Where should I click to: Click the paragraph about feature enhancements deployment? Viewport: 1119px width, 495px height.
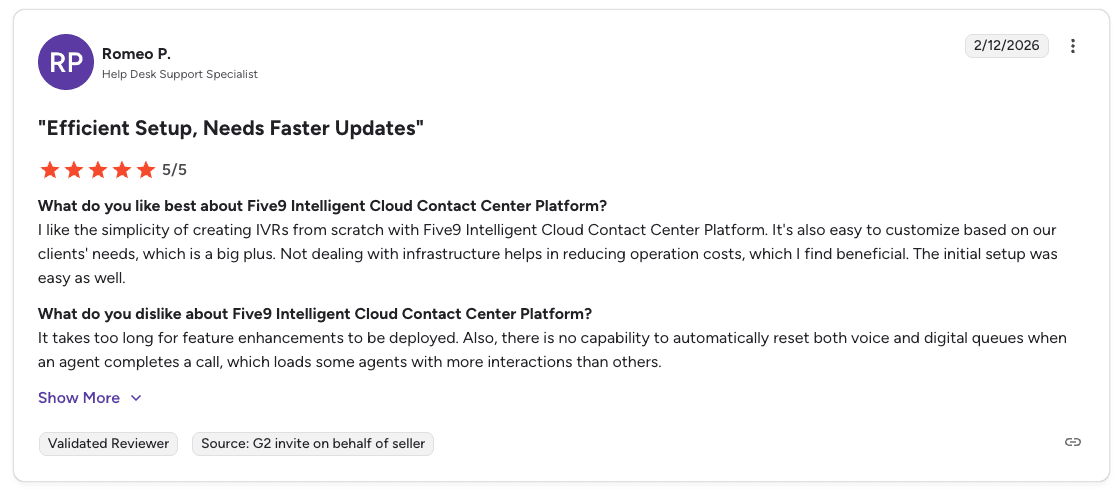point(552,350)
